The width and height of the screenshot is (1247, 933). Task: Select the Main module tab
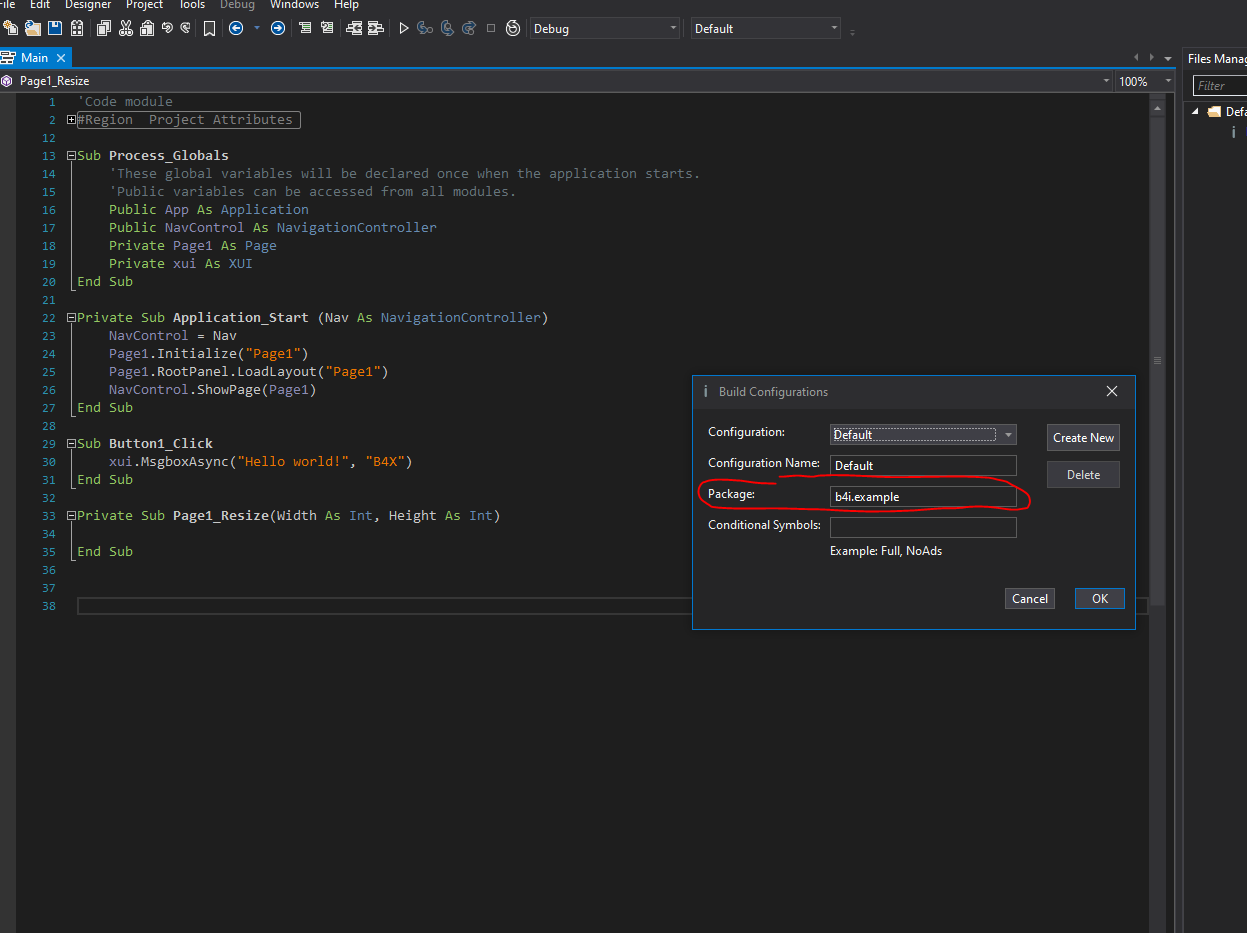pos(33,58)
